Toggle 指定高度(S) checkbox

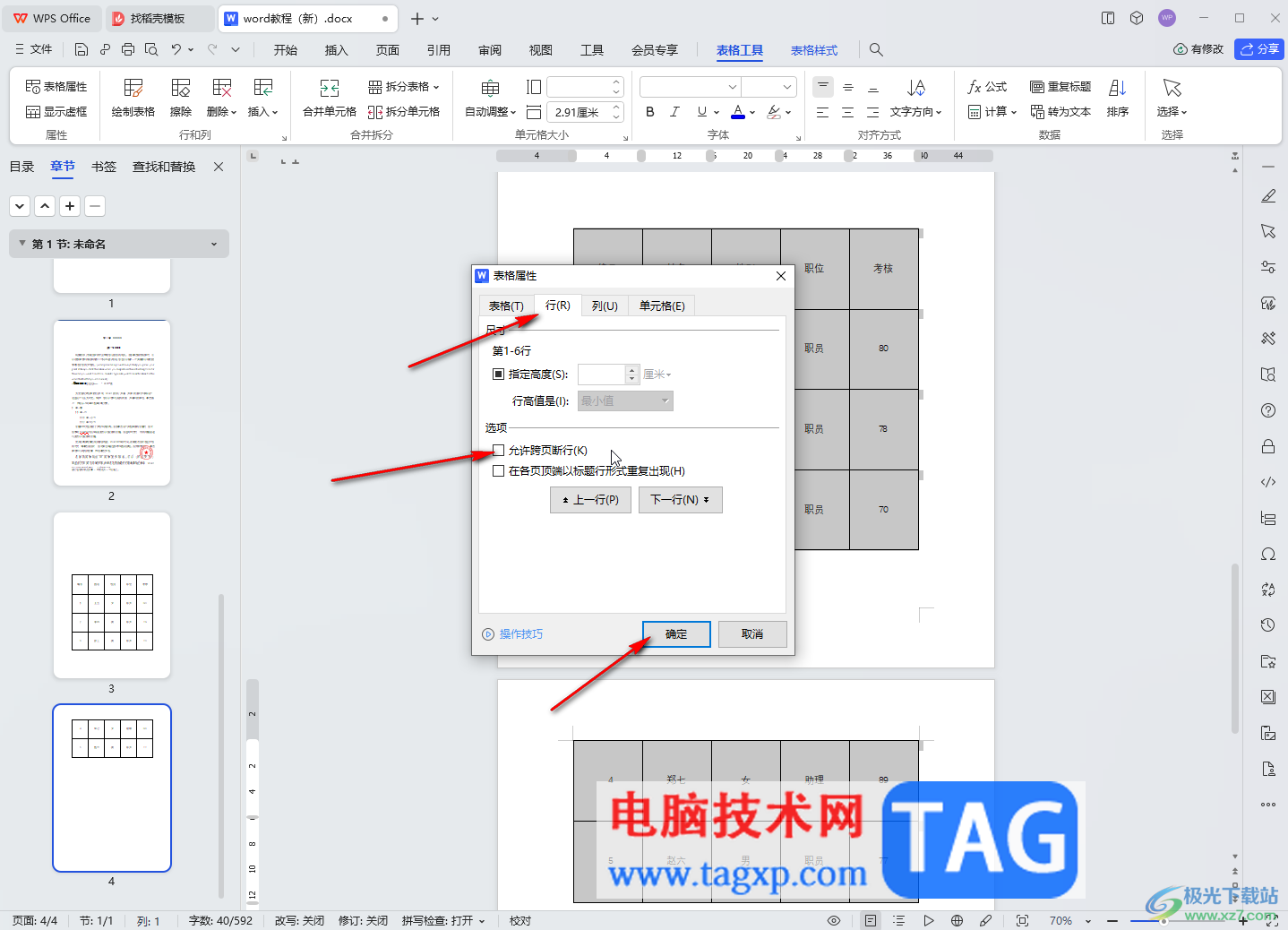click(499, 375)
